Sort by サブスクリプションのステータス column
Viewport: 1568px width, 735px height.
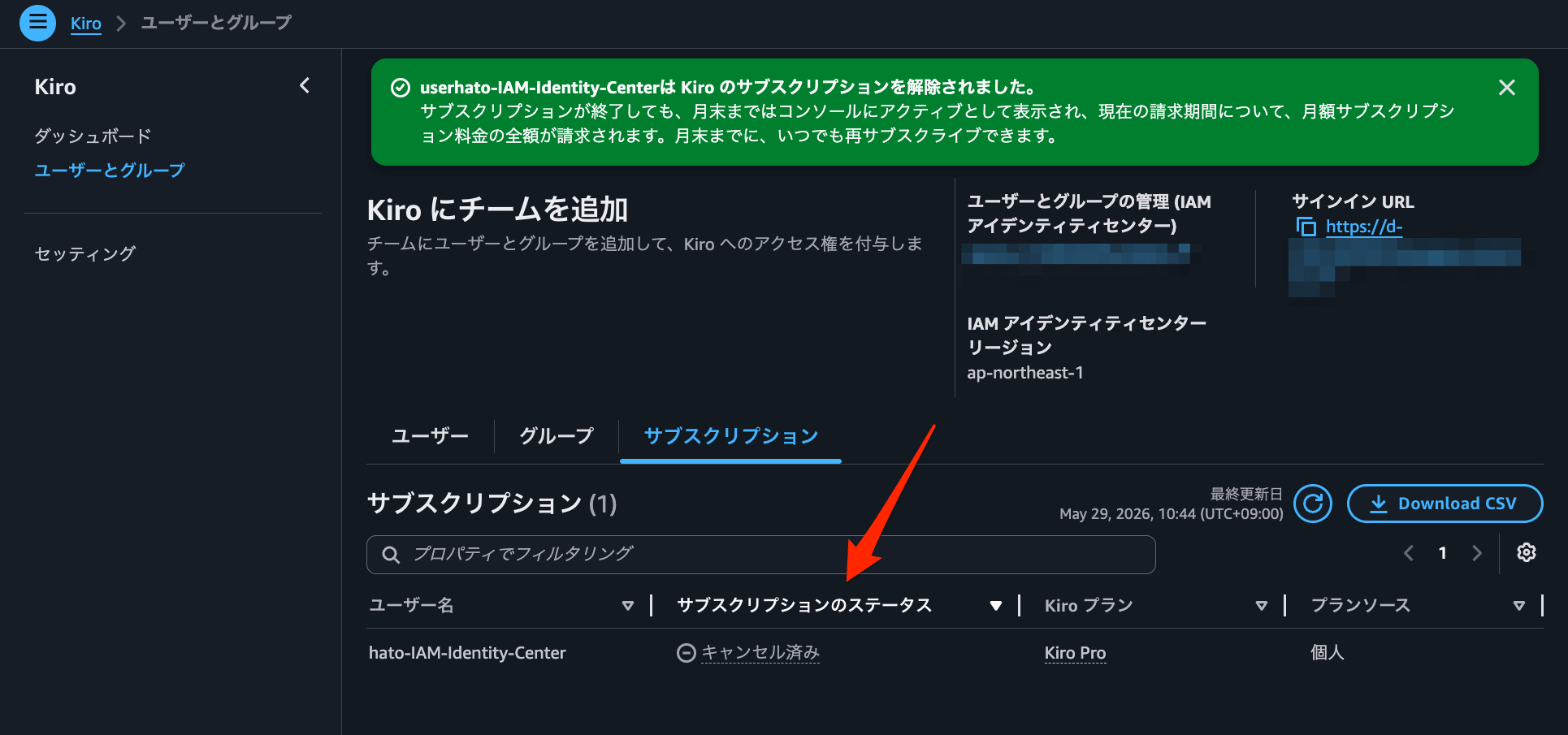click(x=996, y=606)
